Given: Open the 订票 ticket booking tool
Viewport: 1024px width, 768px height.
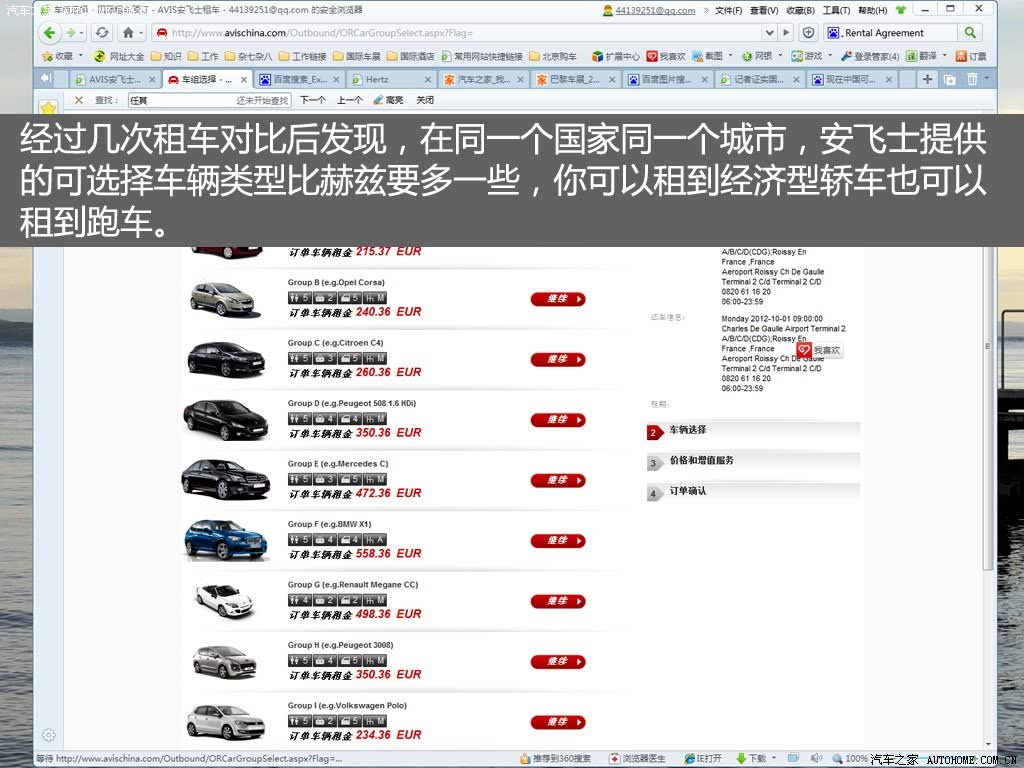Looking at the screenshot, I should tap(971, 56).
